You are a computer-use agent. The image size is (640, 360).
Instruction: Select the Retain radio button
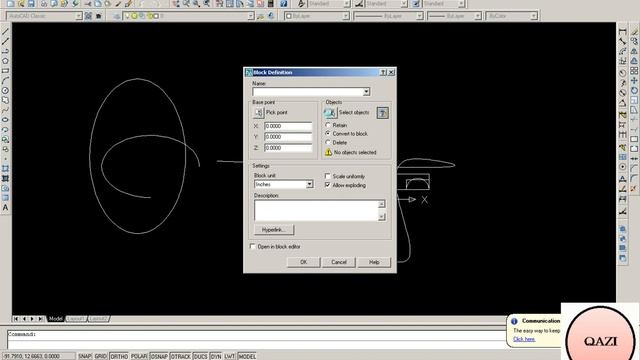pos(328,125)
